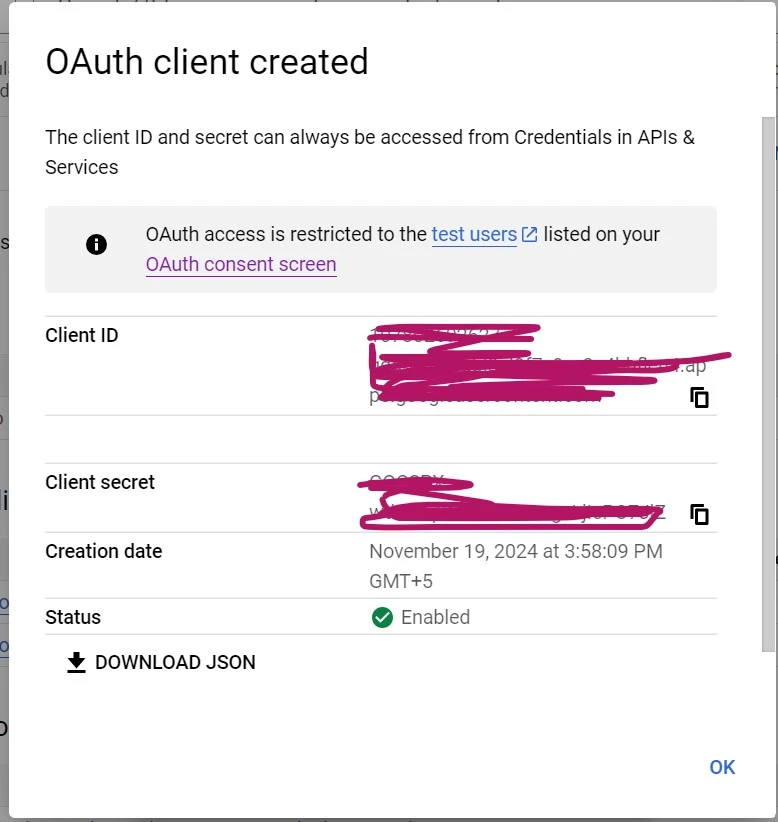Select the redacted Client secret value

(x=517, y=500)
